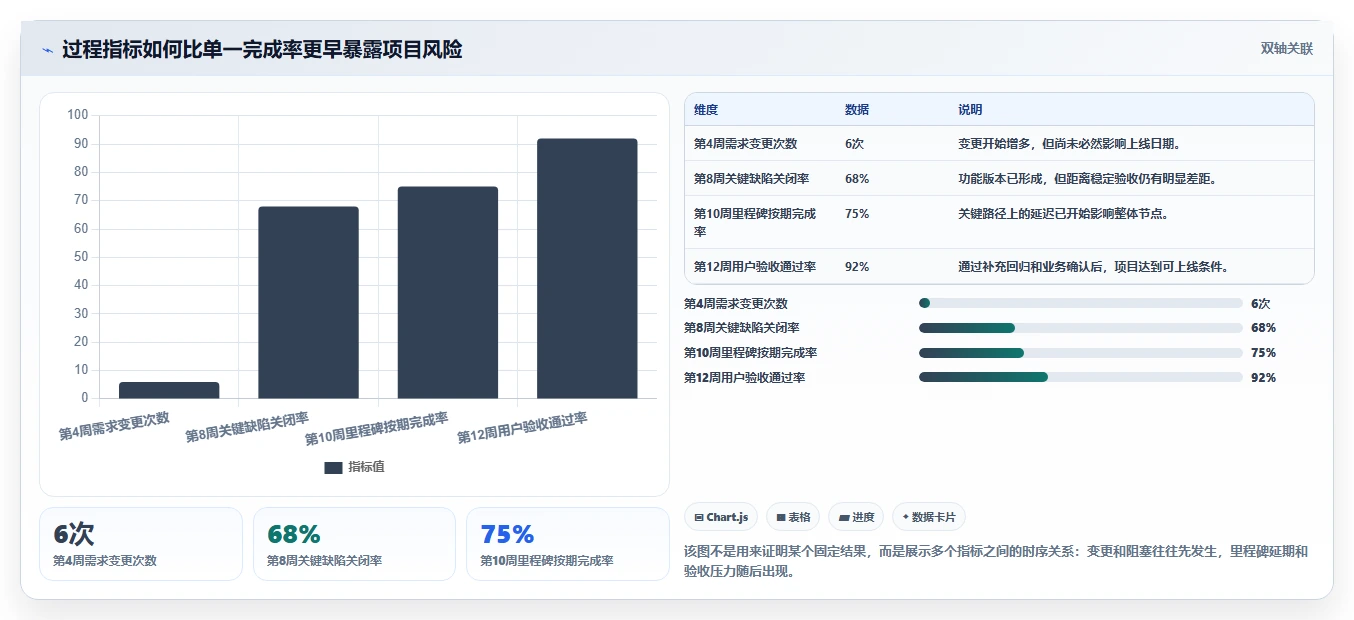Click progress label 第8周关键缺陷关闭率

point(742,328)
